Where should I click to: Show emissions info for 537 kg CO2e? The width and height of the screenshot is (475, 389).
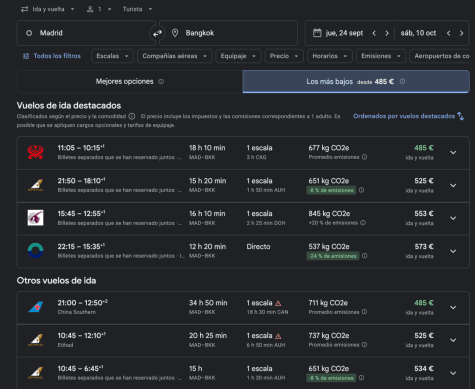(x=365, y=256)
